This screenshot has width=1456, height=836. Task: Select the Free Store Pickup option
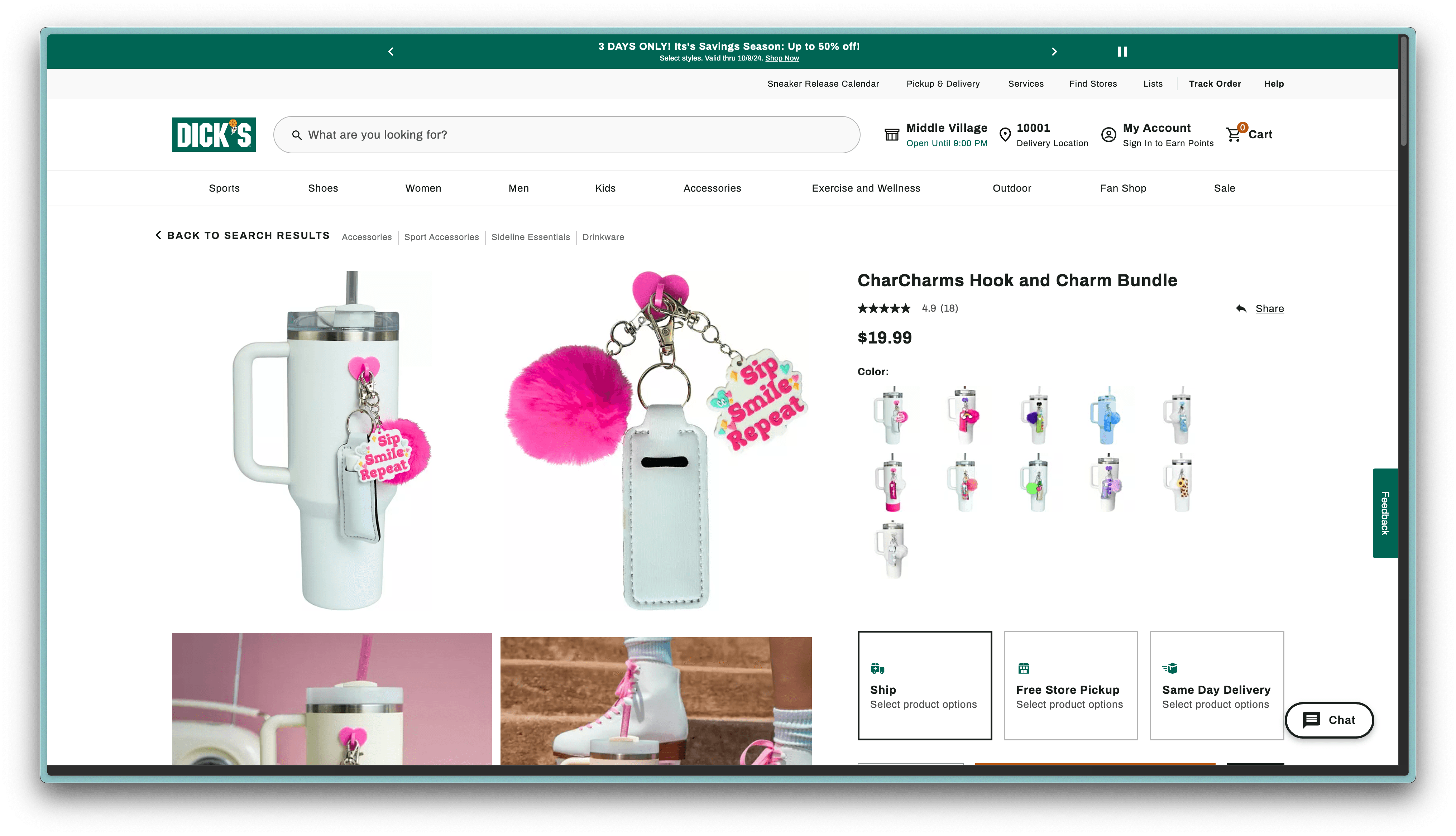(1070, 685)
